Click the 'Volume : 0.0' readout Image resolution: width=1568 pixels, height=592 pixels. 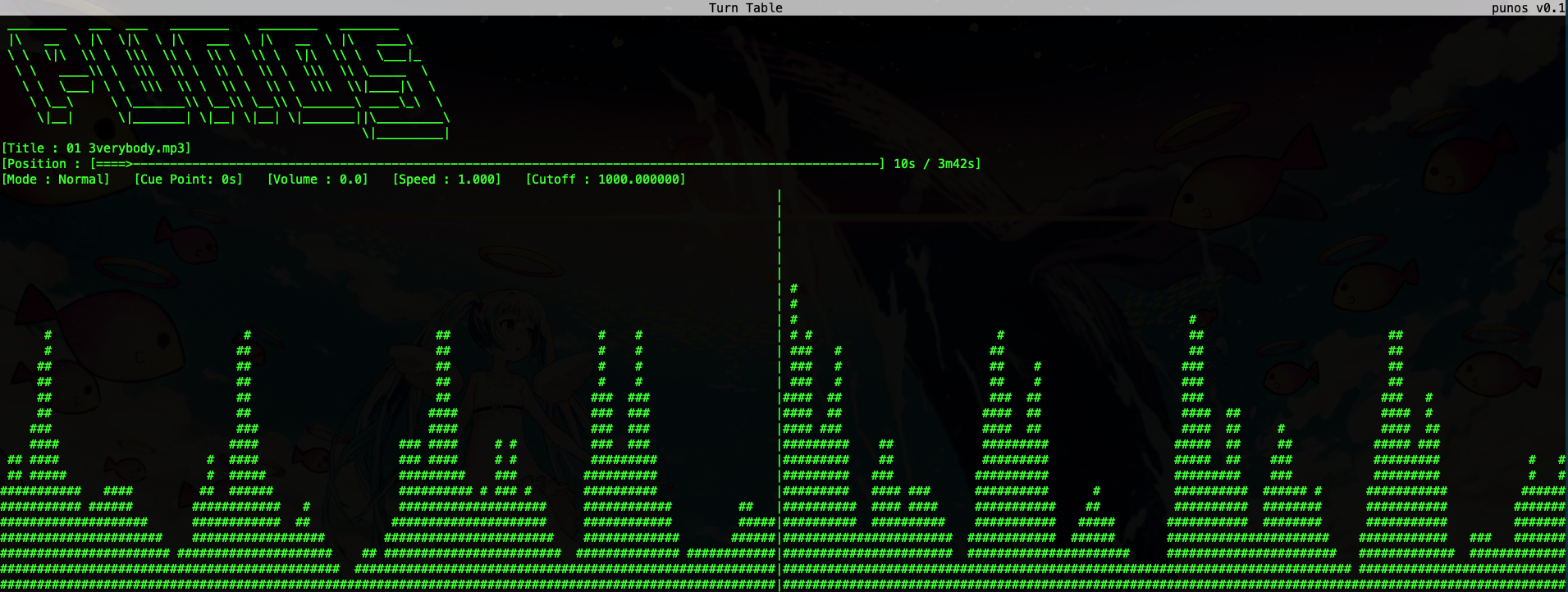[318, 180]
